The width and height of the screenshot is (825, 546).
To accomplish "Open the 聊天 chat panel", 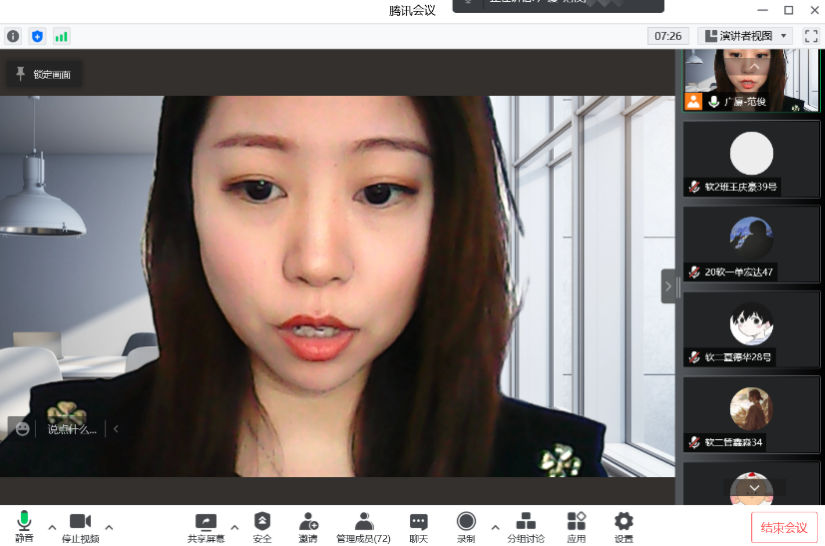I will (418, 526).
